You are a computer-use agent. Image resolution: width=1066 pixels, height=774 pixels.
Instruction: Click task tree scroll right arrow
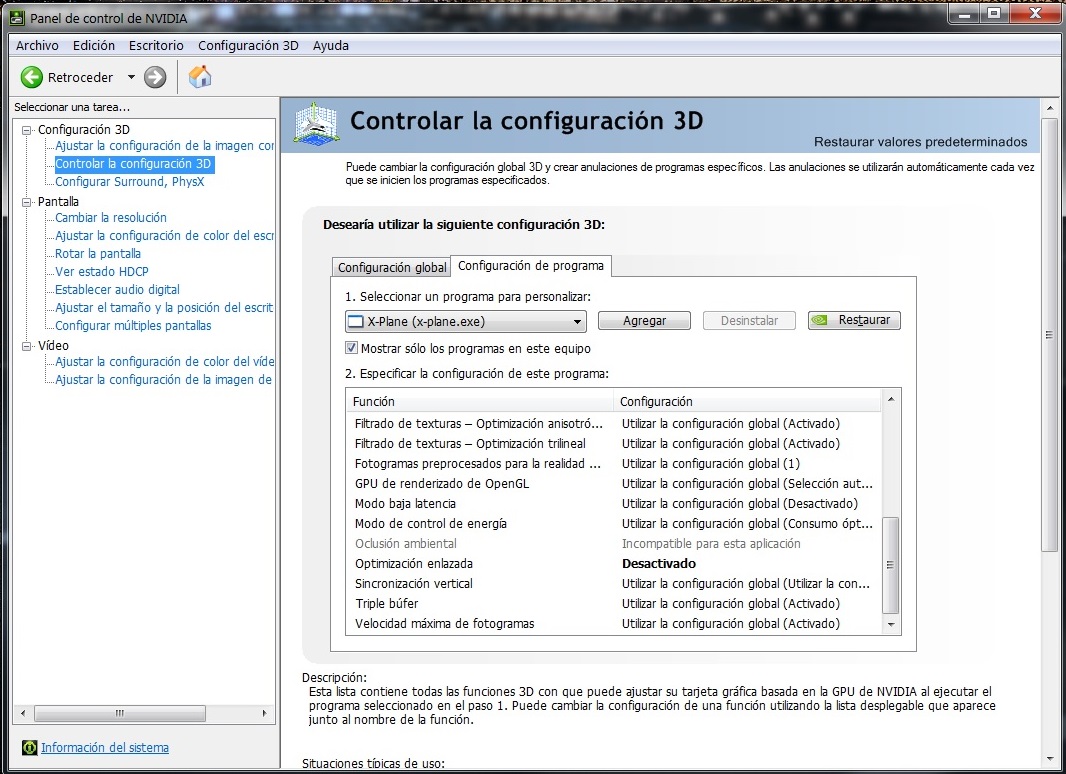click(x=264, y=713)
